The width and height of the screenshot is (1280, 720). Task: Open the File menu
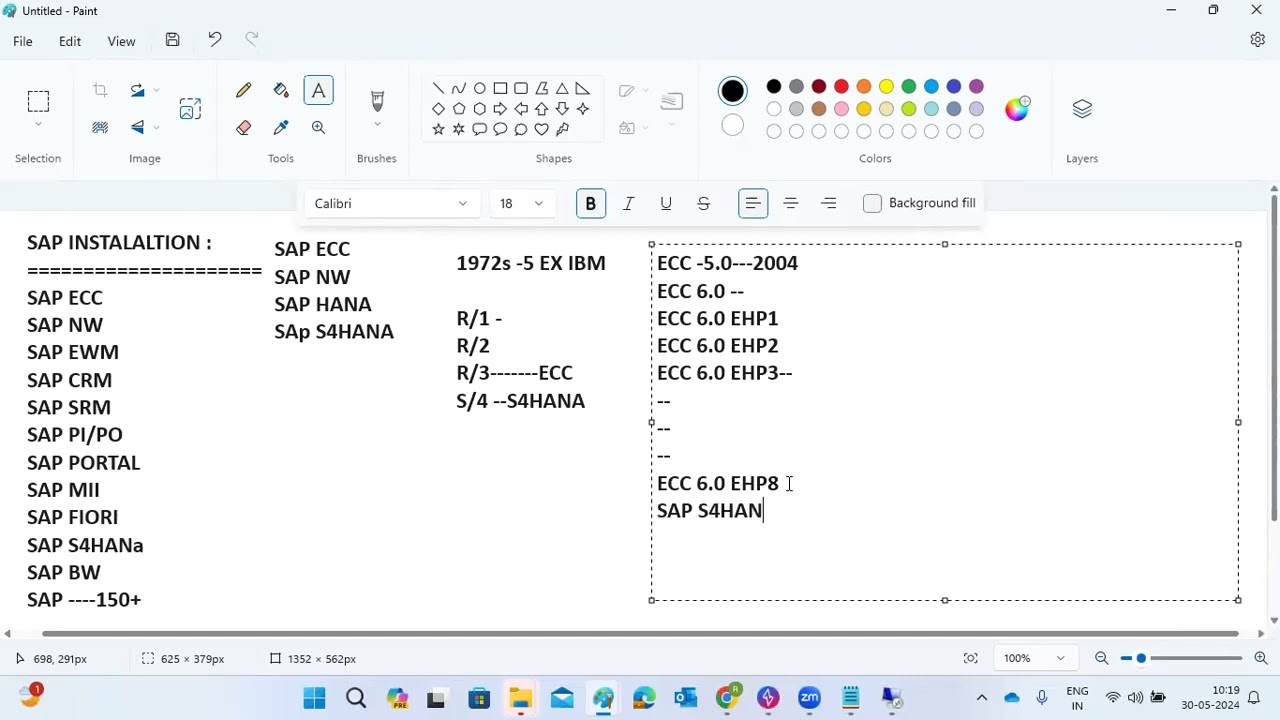pos(22,41)
